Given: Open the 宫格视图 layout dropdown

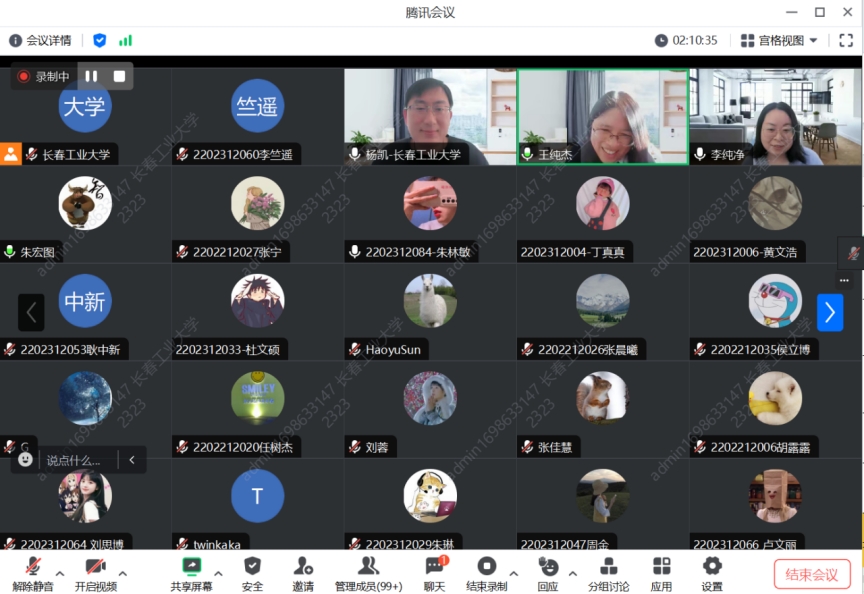Looking at the screenshot, I should pyautogui.click(x=779, y=41).
